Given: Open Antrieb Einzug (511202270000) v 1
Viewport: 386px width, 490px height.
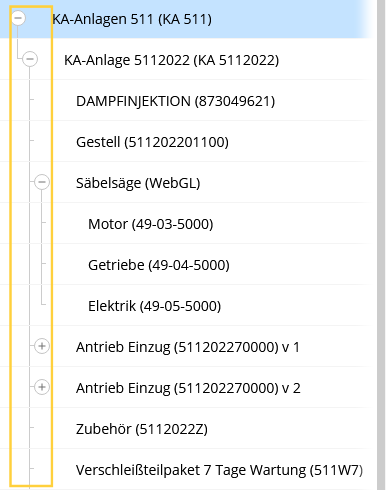Looking at the screenshot, I should [188, 347].
